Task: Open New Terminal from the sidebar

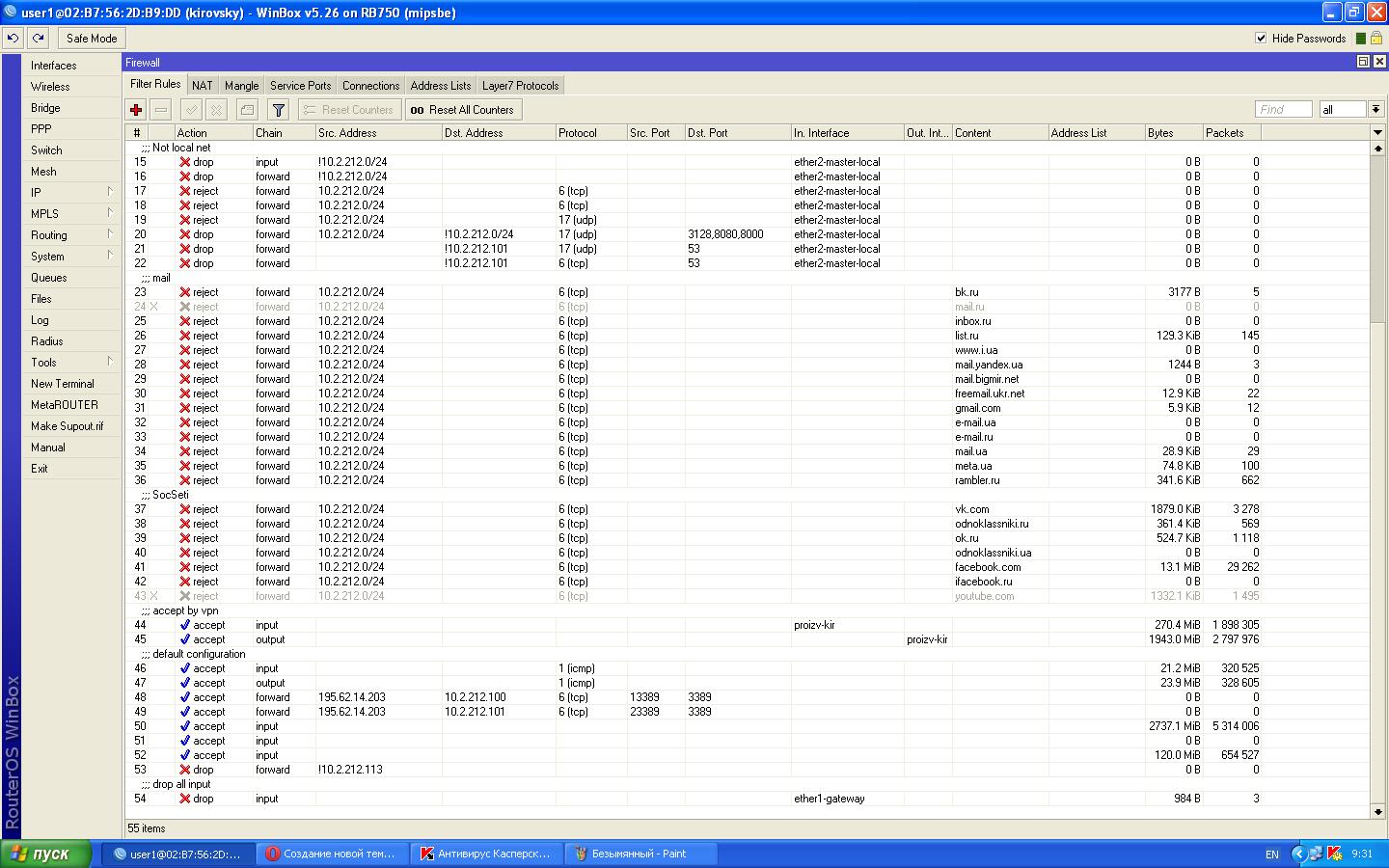Action: (x=63, y=384)
